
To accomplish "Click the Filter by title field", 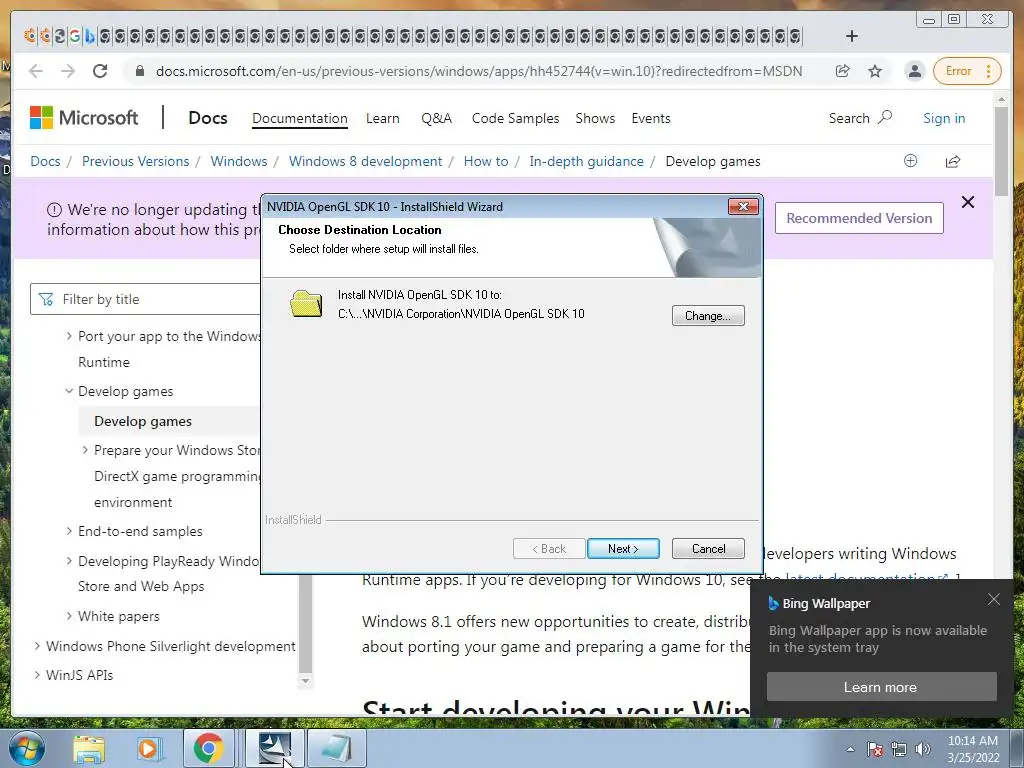I will (x=145, y=299).
